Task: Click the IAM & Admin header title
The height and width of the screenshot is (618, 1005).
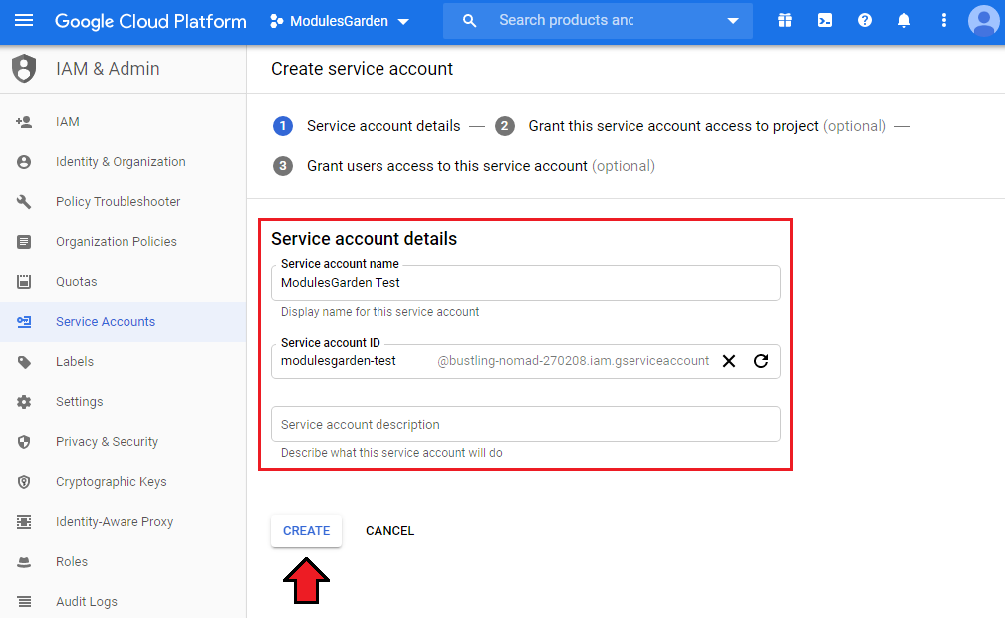Action: point(108,69)
